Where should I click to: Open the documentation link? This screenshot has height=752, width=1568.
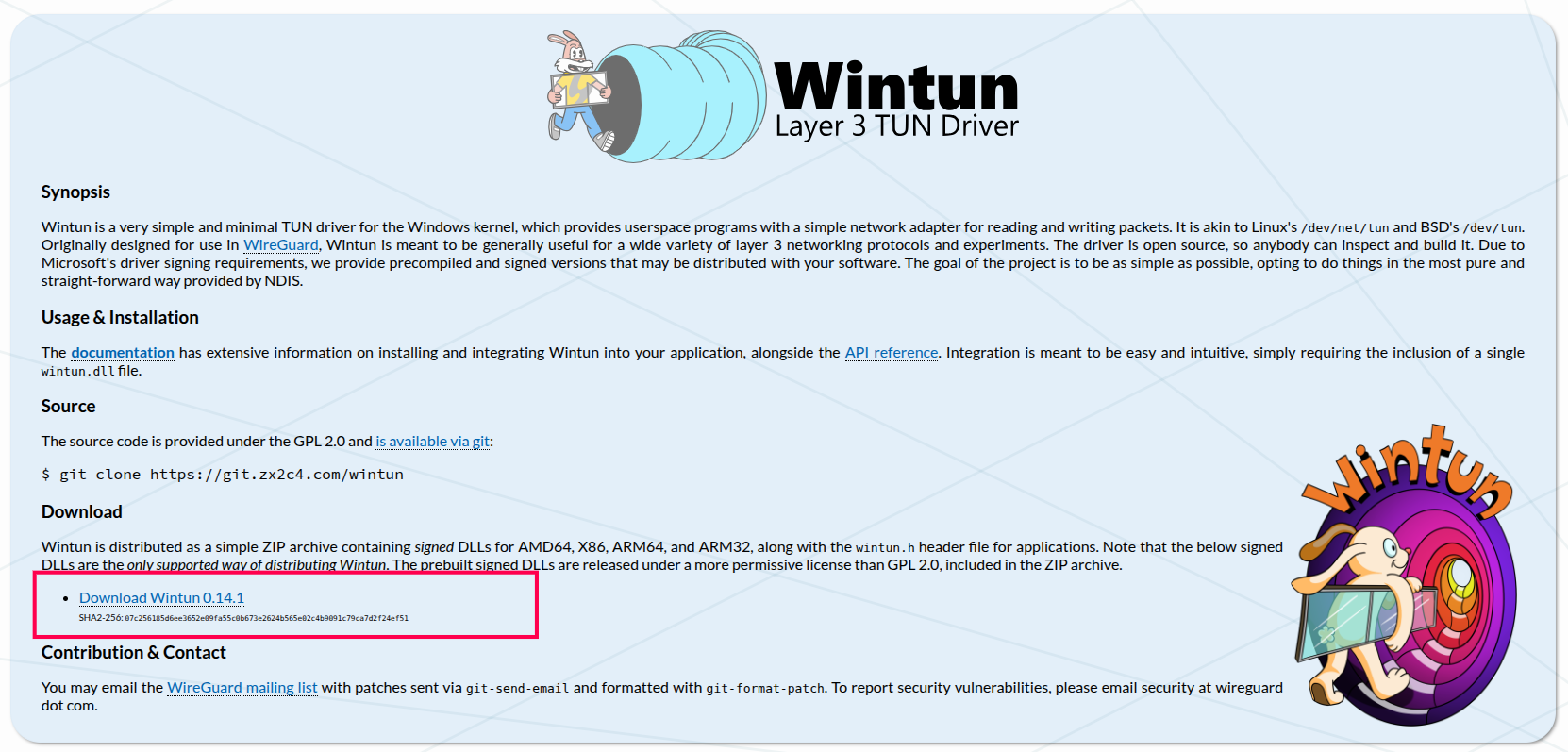(123, 353)
